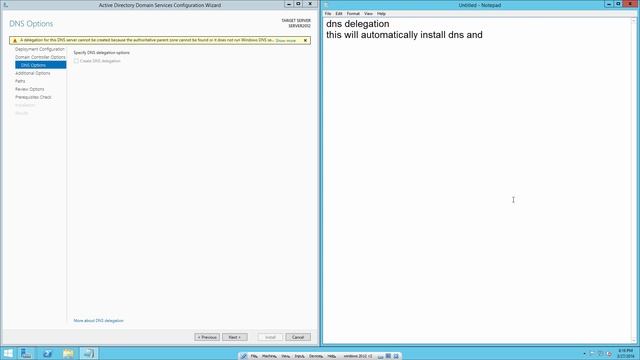The image size is (640, 360).
Task: Open the Devices menu on the VM toolbar
Action: pyautogui.click(x=316, y=356)
